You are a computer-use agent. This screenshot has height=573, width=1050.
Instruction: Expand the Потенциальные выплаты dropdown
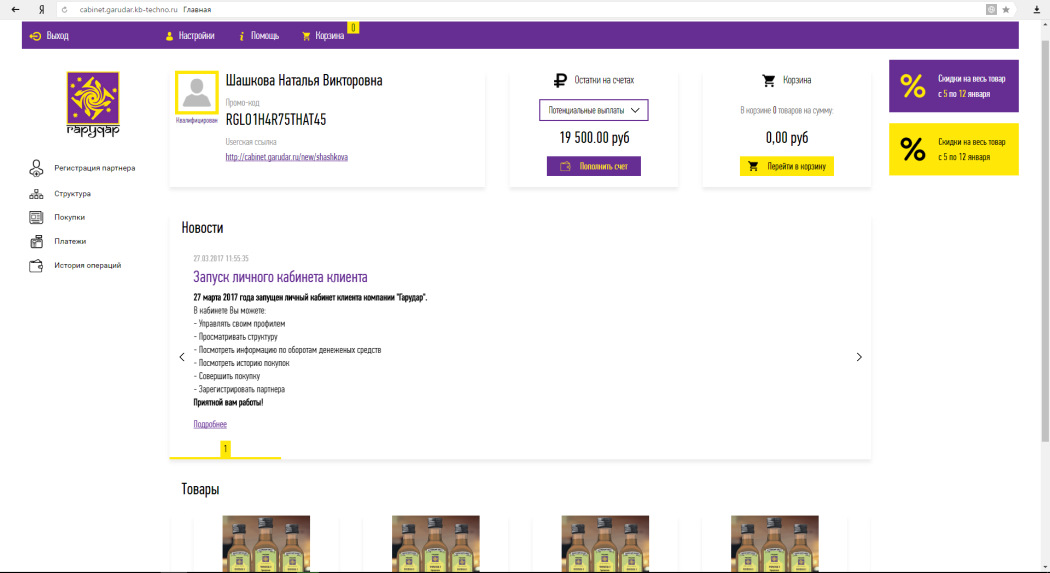coord(594,110)
